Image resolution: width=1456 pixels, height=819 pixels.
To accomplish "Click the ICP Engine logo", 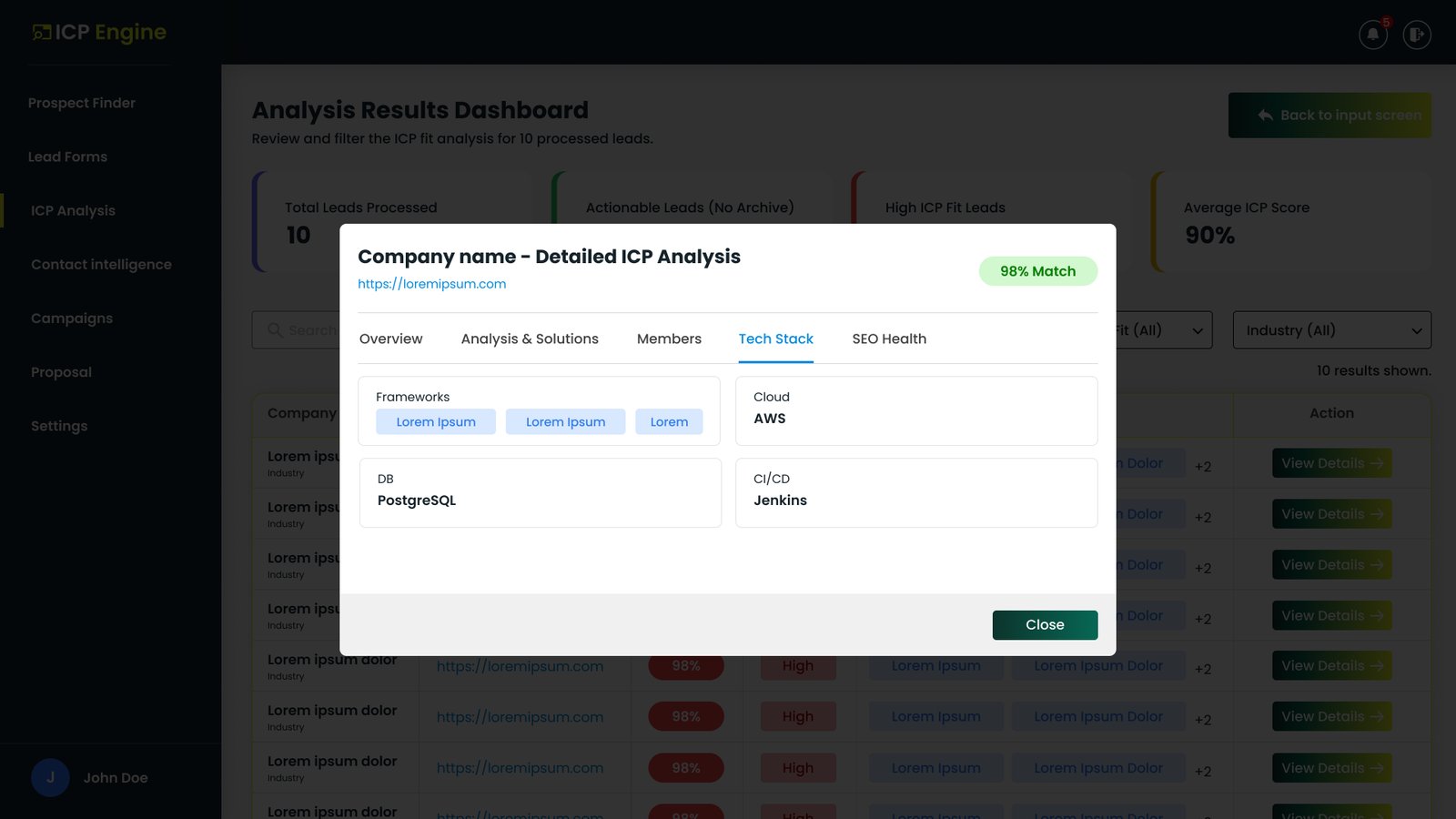I will click(x=99, y=33).
